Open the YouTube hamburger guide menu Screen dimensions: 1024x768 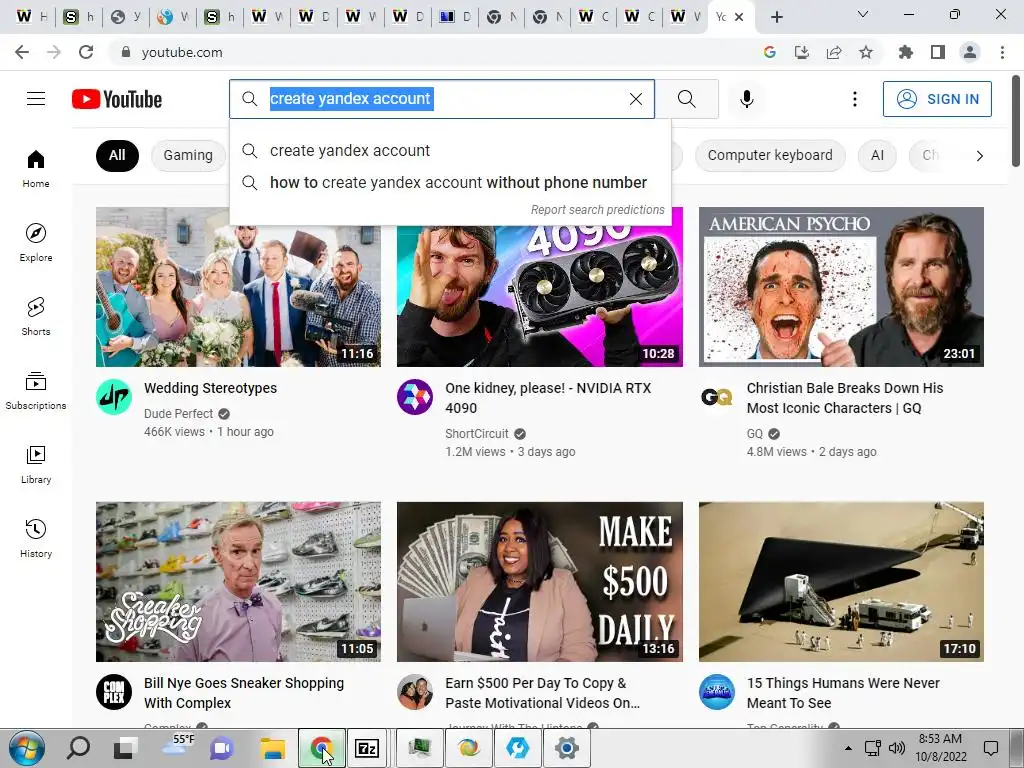coord(36,99)
